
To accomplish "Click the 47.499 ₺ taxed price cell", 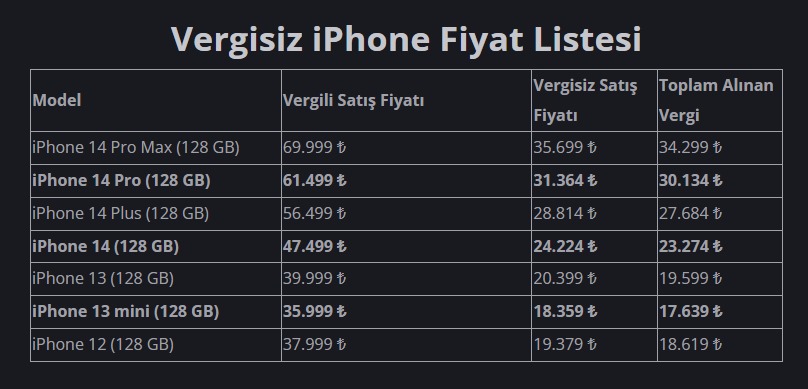I will pyautogui.click(x=406, y=247).
